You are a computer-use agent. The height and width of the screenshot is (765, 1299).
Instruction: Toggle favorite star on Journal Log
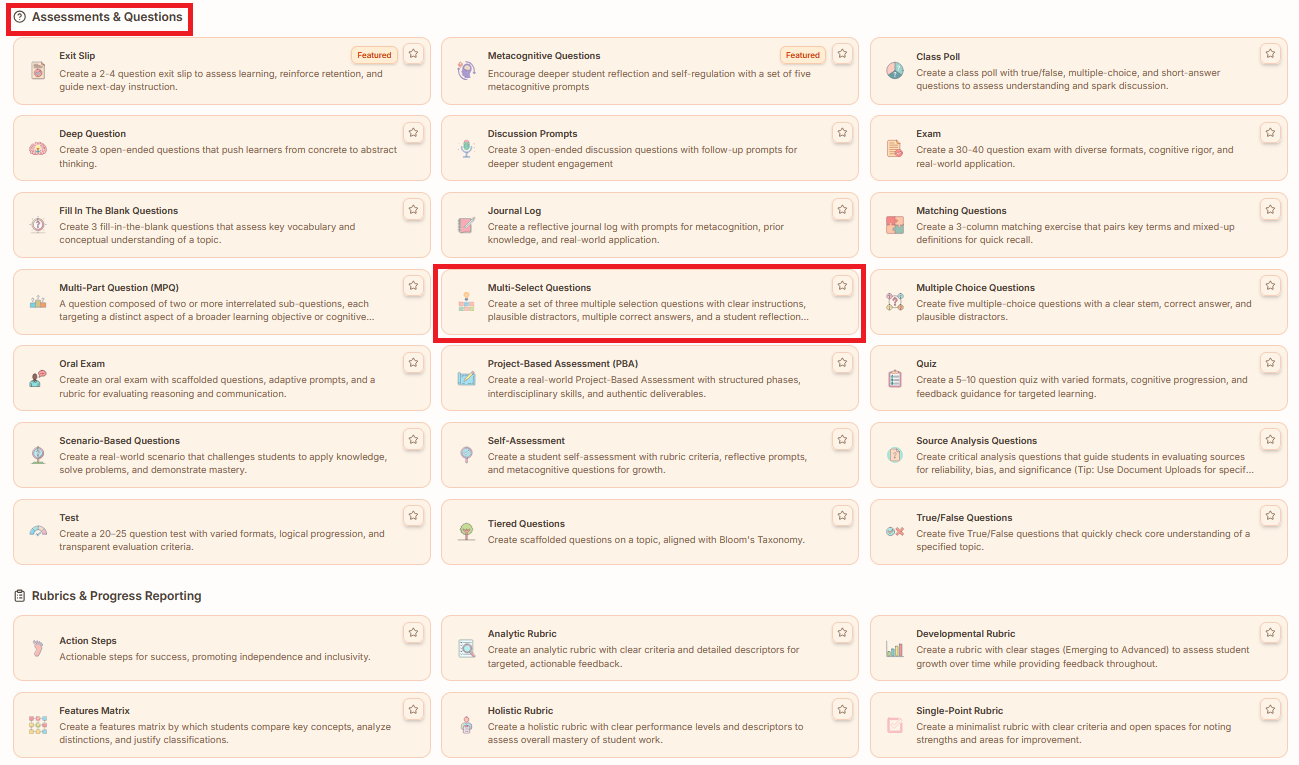(x=842, y=209)
